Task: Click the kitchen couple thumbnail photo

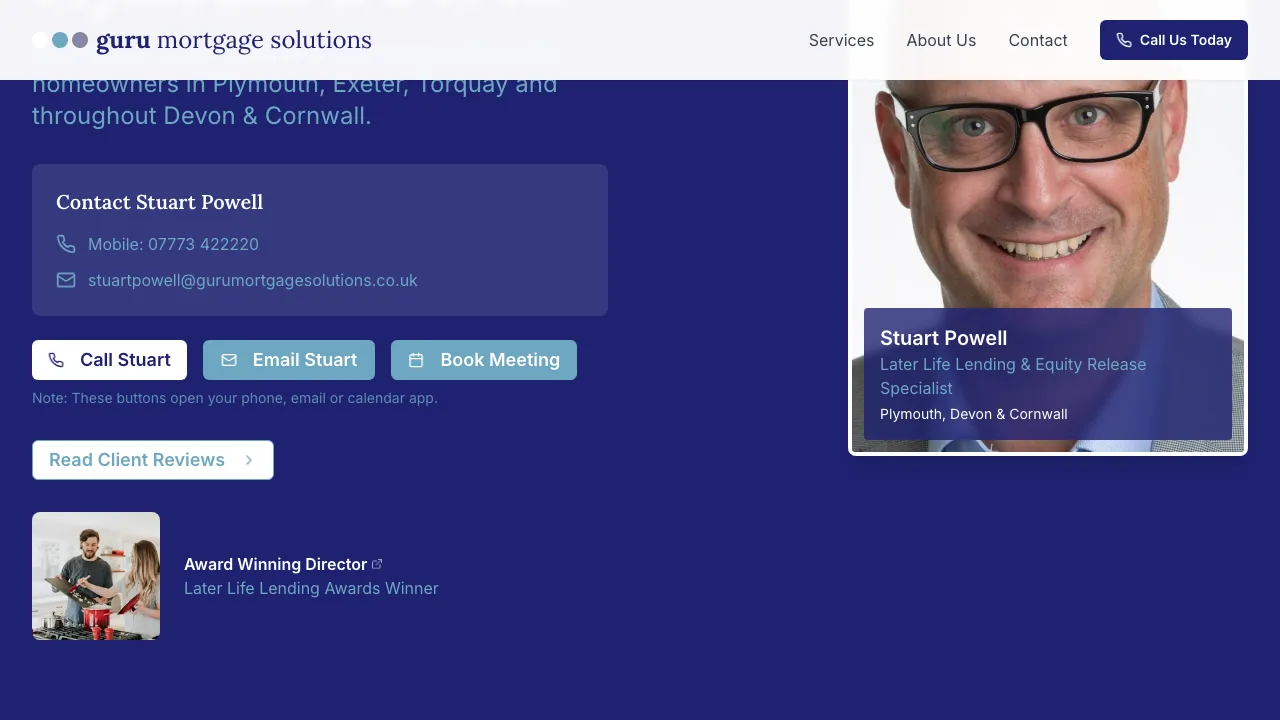Action: point(96,576)
